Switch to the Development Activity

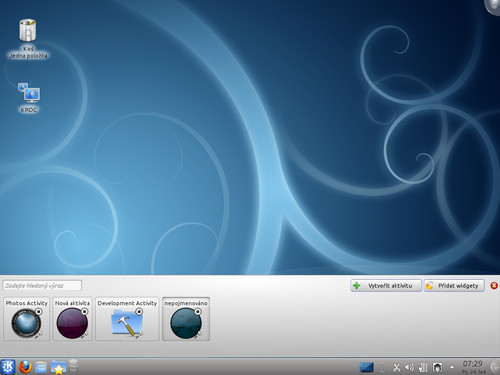[x=127, y=319]
